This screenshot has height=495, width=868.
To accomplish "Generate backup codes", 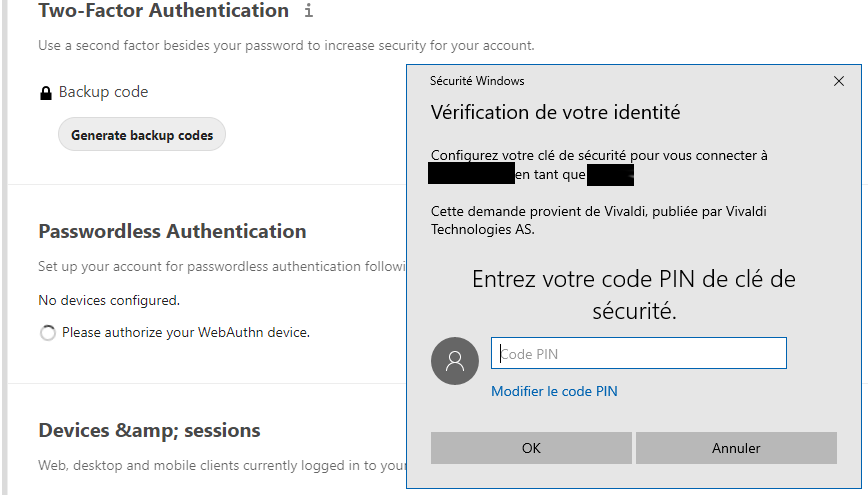I will click(x=142, y=135).
